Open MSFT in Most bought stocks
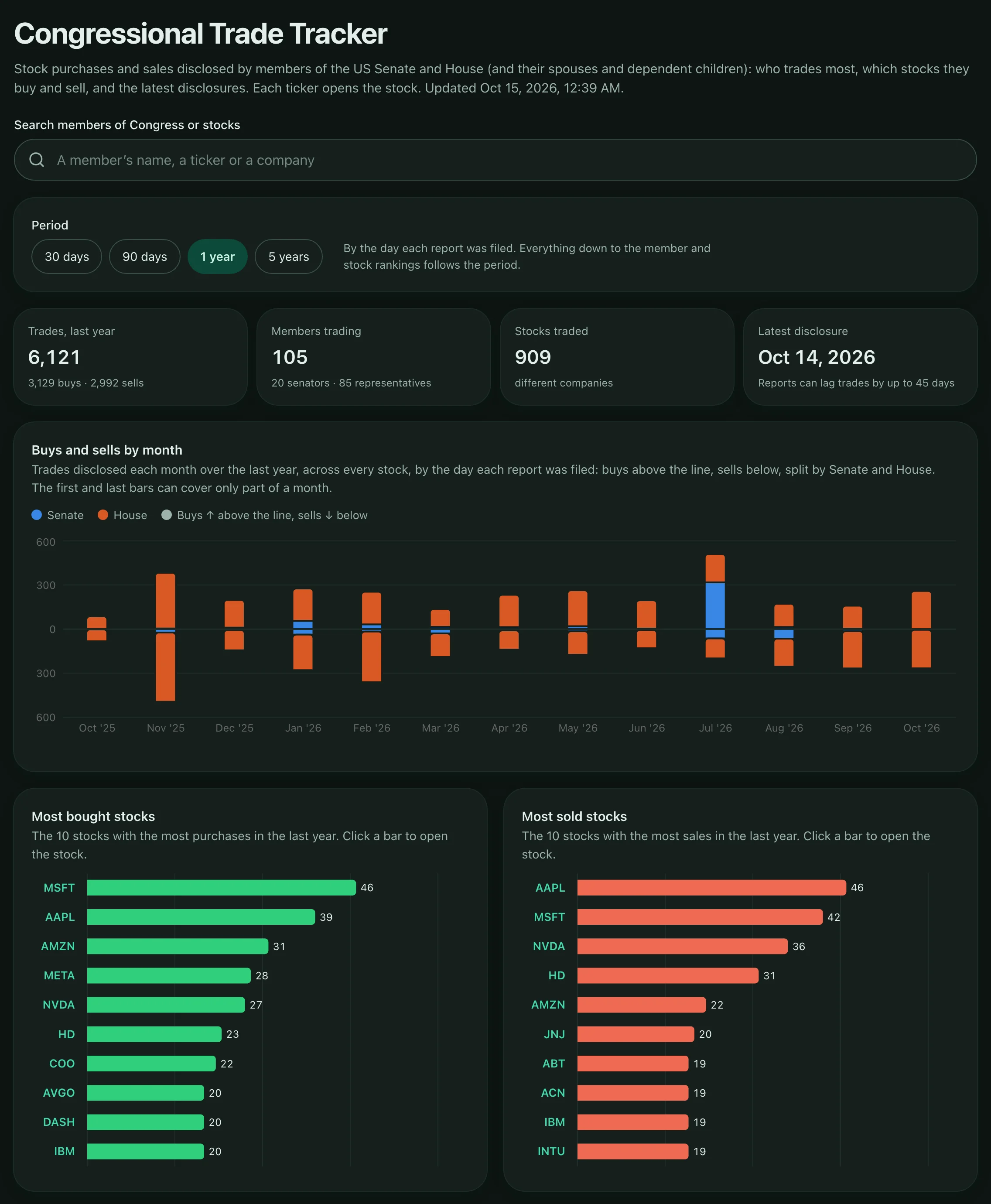The height and width of the screenshot is (1204, 991). click(x=222, y=887)
